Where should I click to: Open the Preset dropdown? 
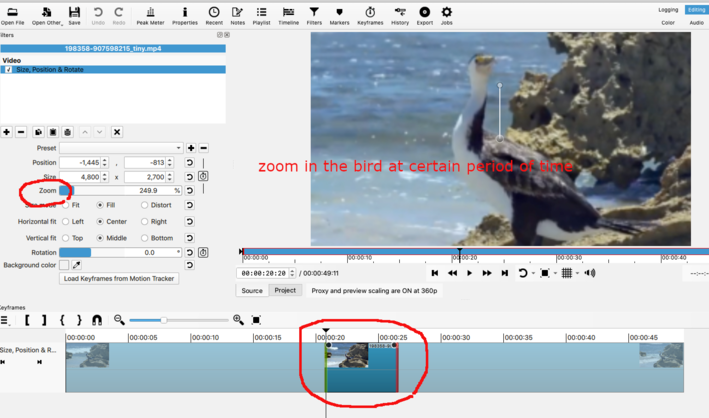pos(135,148)
